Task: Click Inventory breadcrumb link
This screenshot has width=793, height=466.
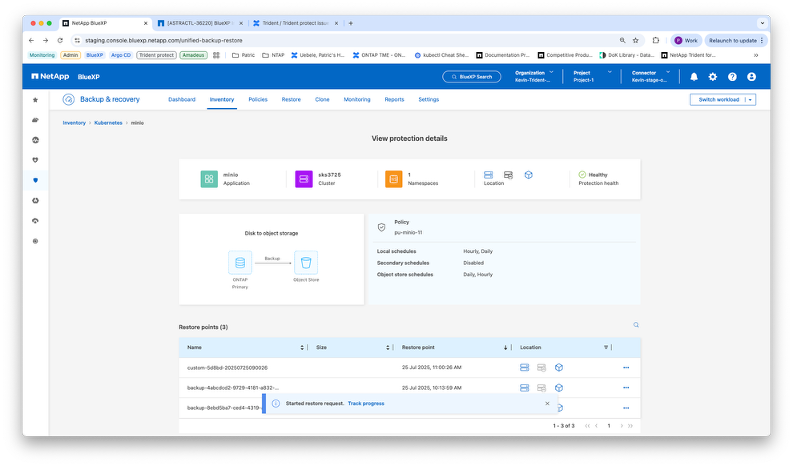Action: (x=74, y=123)
